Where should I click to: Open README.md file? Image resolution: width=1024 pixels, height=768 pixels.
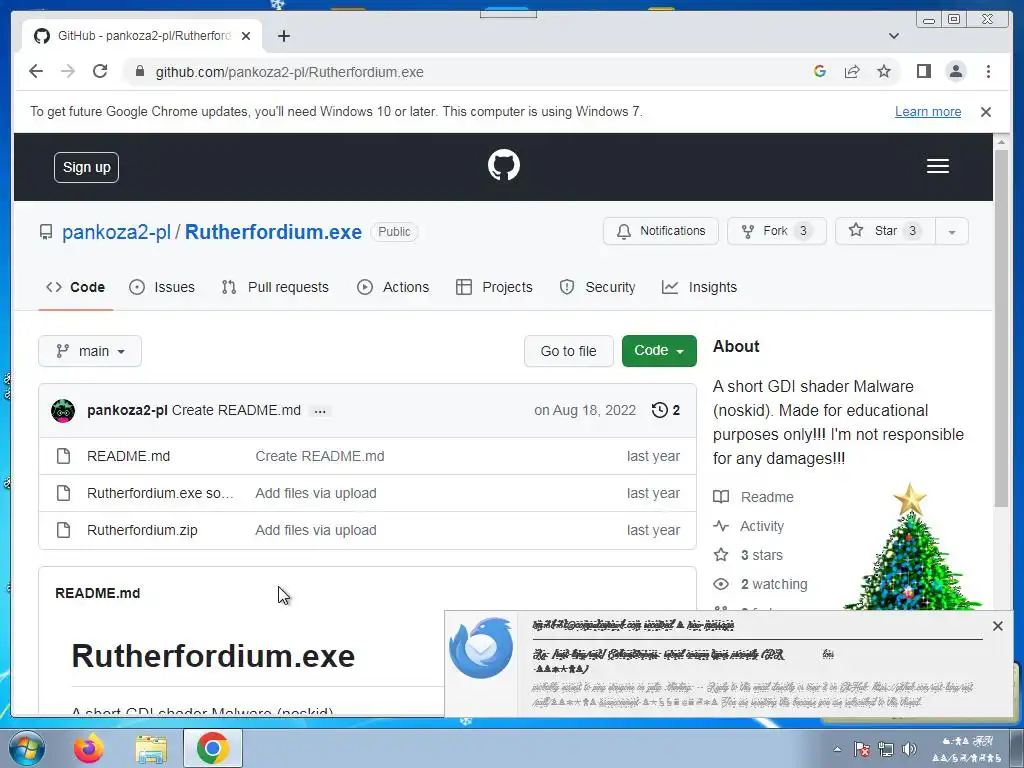[x=128, y=456]
